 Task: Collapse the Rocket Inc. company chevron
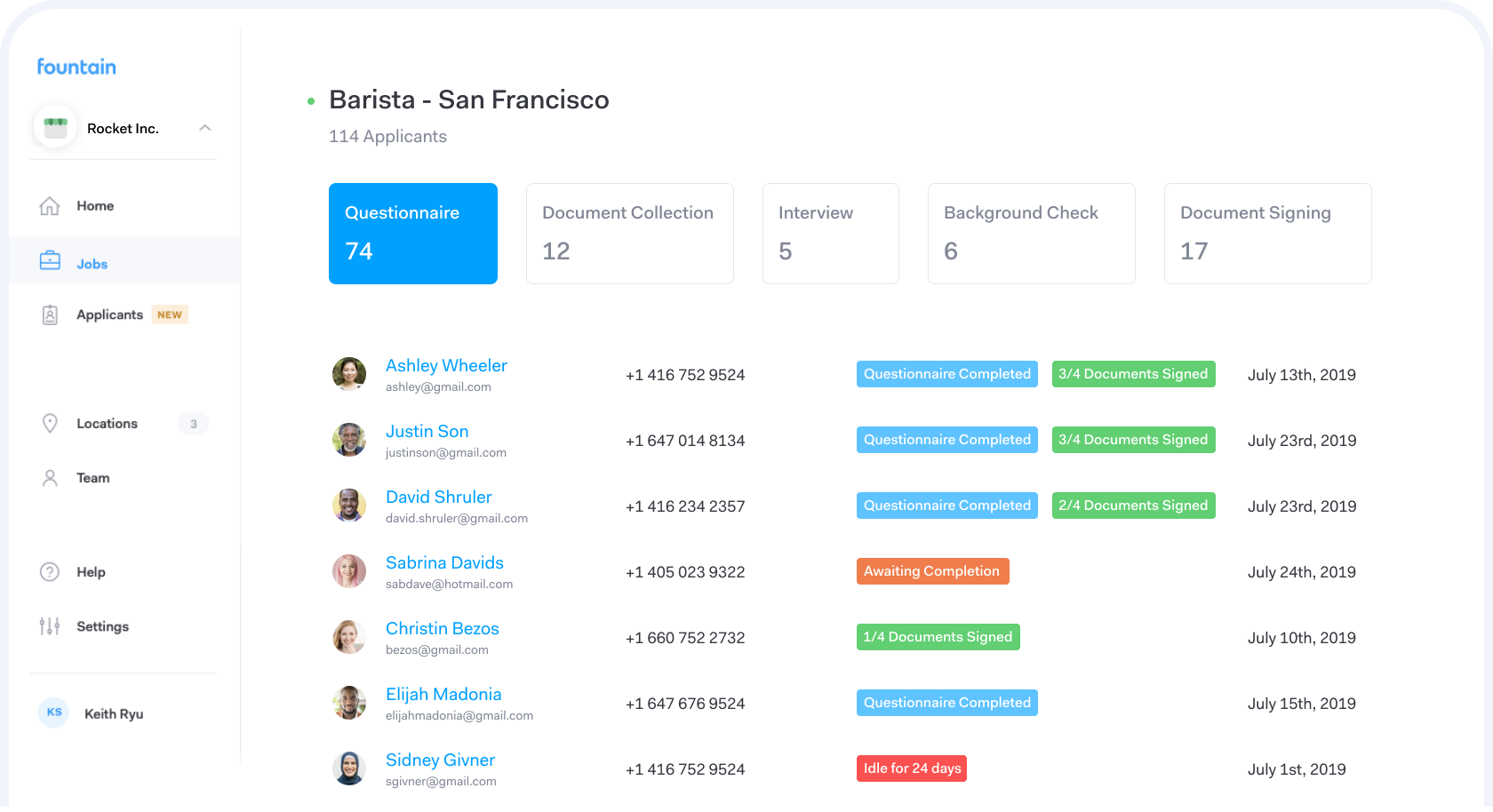(205, 128)
